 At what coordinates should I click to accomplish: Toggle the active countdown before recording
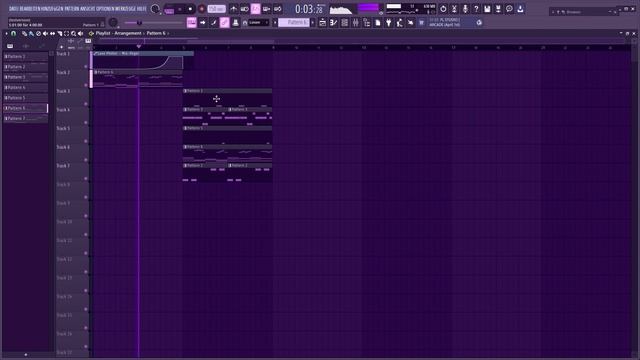click(256, 9)
